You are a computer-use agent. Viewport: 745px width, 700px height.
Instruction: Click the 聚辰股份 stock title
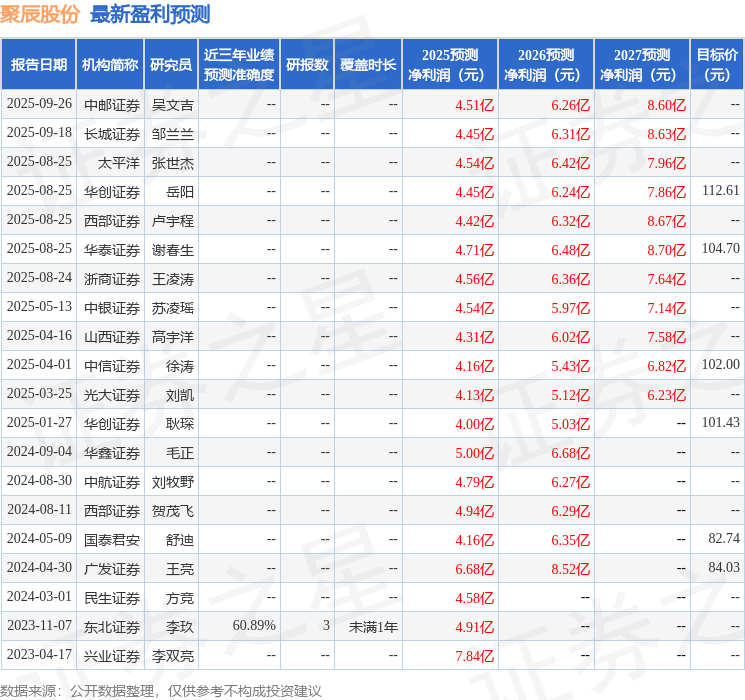coord(42,14)
